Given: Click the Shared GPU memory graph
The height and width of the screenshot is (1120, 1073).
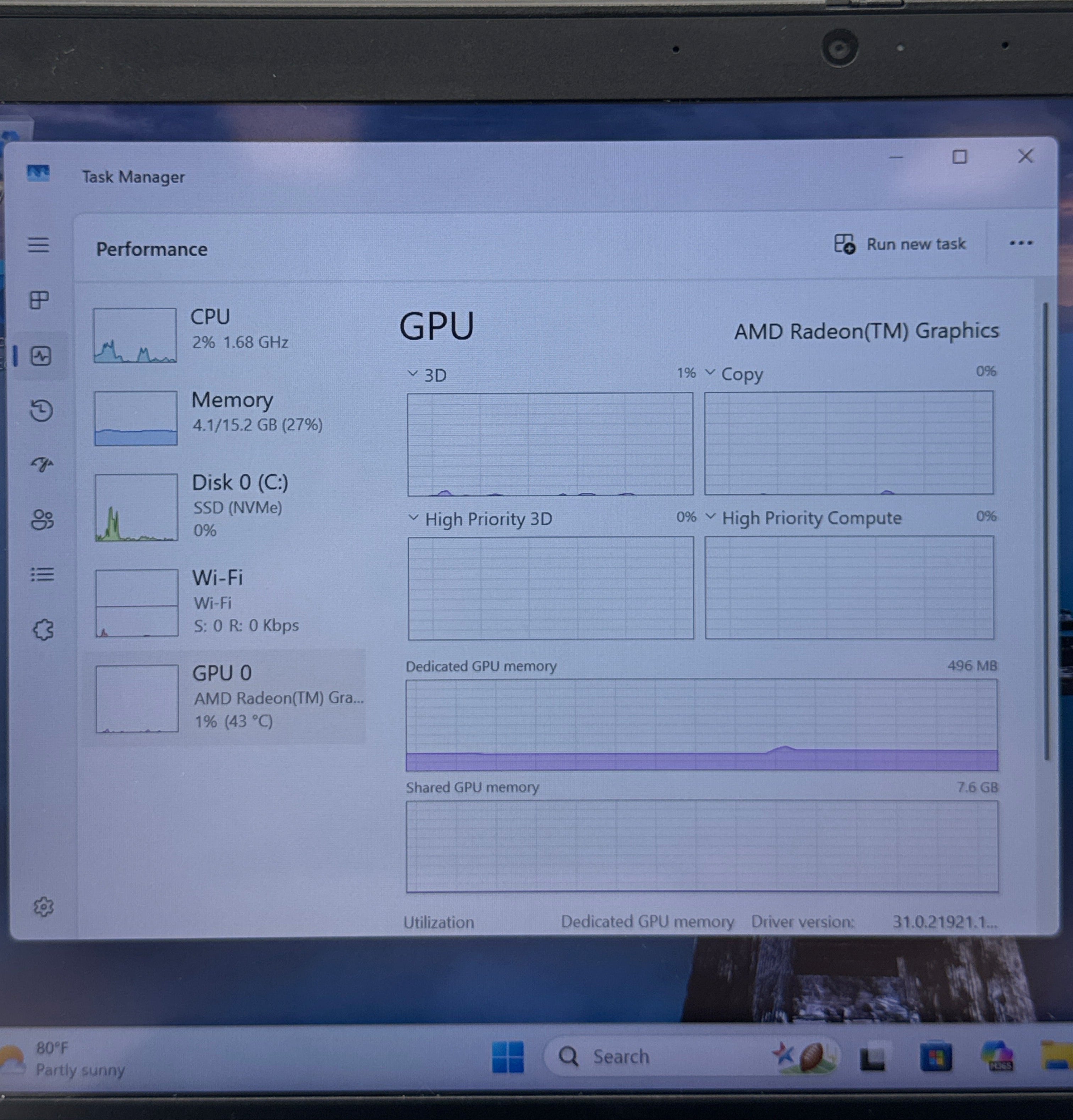Looking at the screenshot, I should point(703,846).
